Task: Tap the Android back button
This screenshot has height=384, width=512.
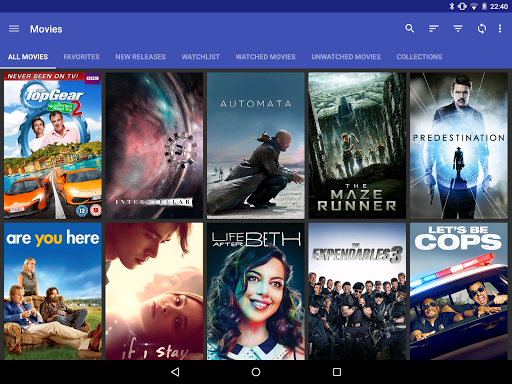Action: pyautogui.click(x=175, y=372)
